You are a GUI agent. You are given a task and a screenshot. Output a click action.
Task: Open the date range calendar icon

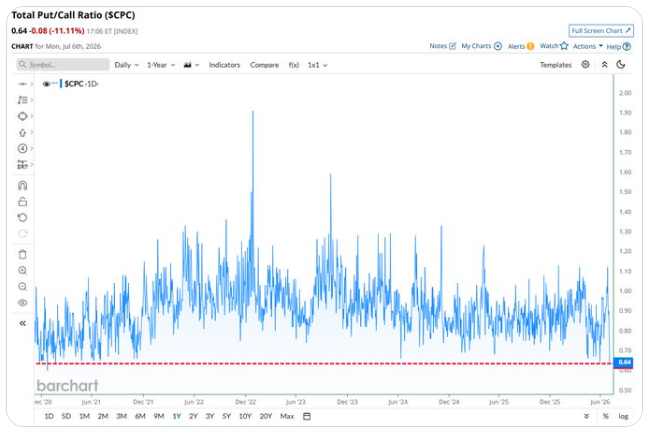(x=307, y=416)
